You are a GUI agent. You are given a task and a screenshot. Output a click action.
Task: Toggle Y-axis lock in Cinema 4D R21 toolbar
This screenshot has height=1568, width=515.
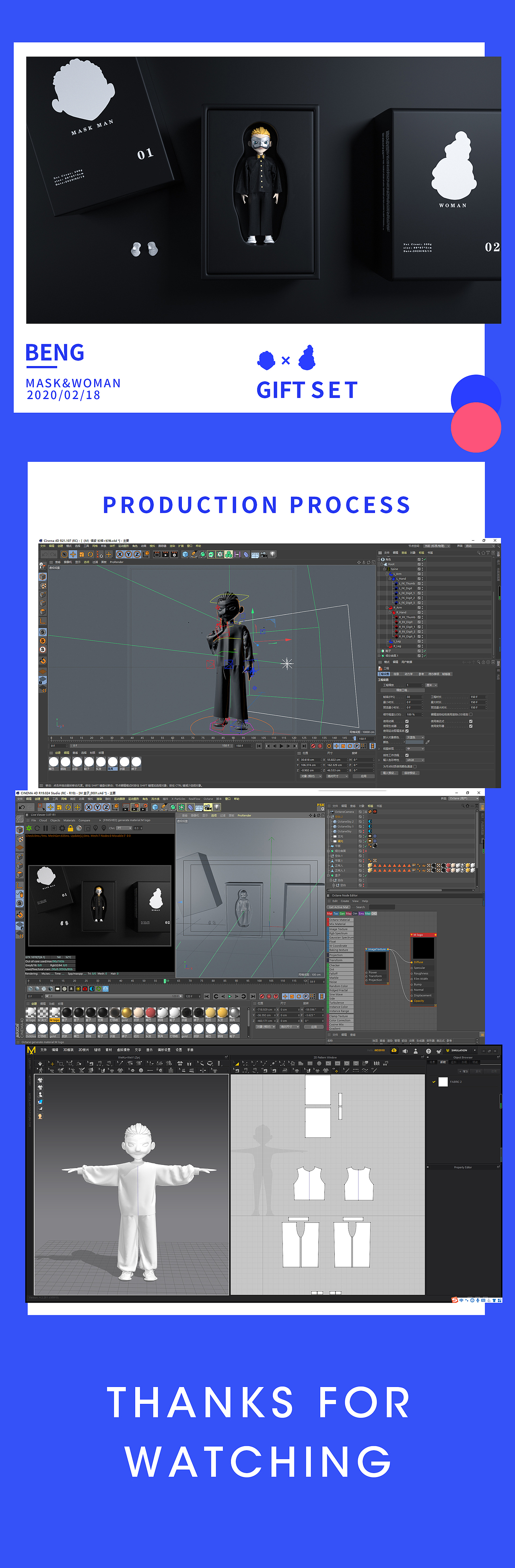point(128,555)
